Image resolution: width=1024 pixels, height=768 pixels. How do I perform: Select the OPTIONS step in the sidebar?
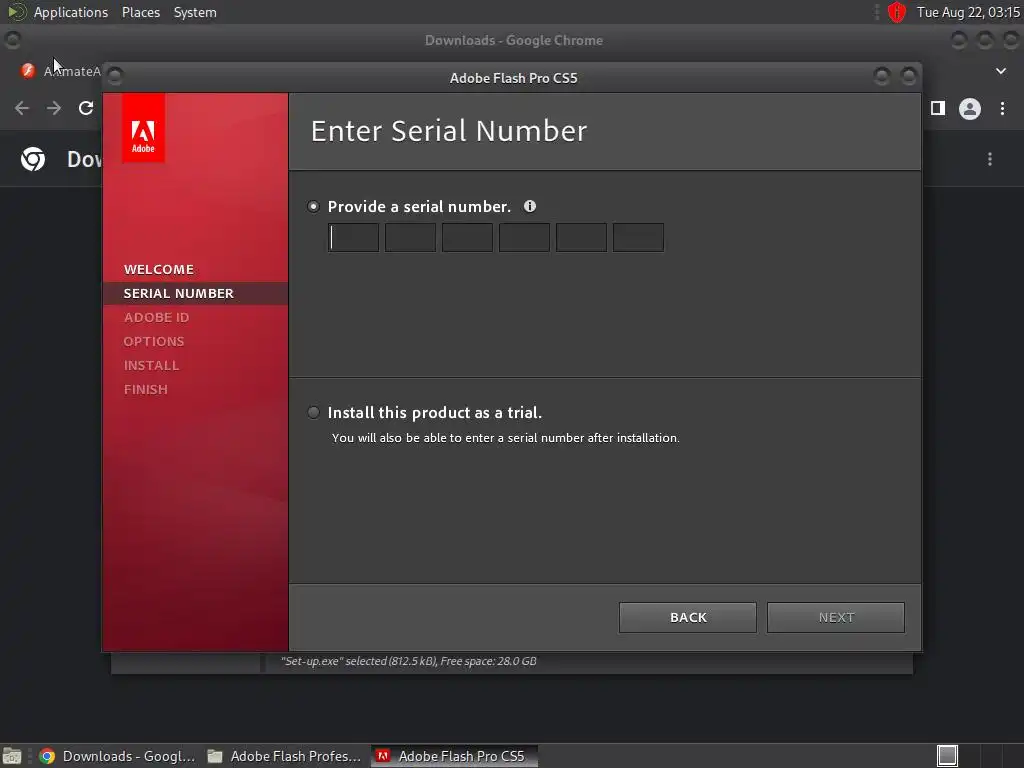click(154, 342)
